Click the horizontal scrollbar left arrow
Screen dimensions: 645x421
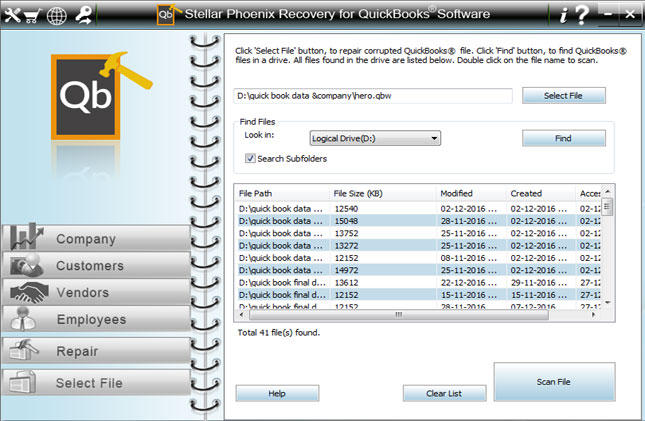[241, 315]
